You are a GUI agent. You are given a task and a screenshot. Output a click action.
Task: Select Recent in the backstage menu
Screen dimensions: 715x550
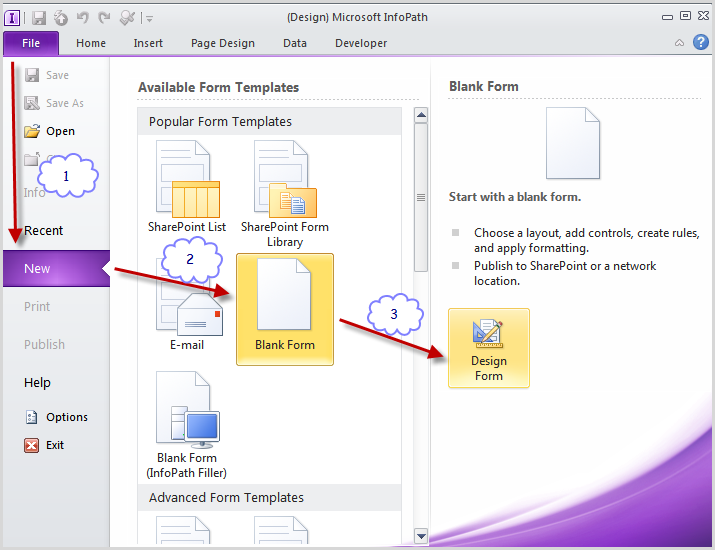43,231
